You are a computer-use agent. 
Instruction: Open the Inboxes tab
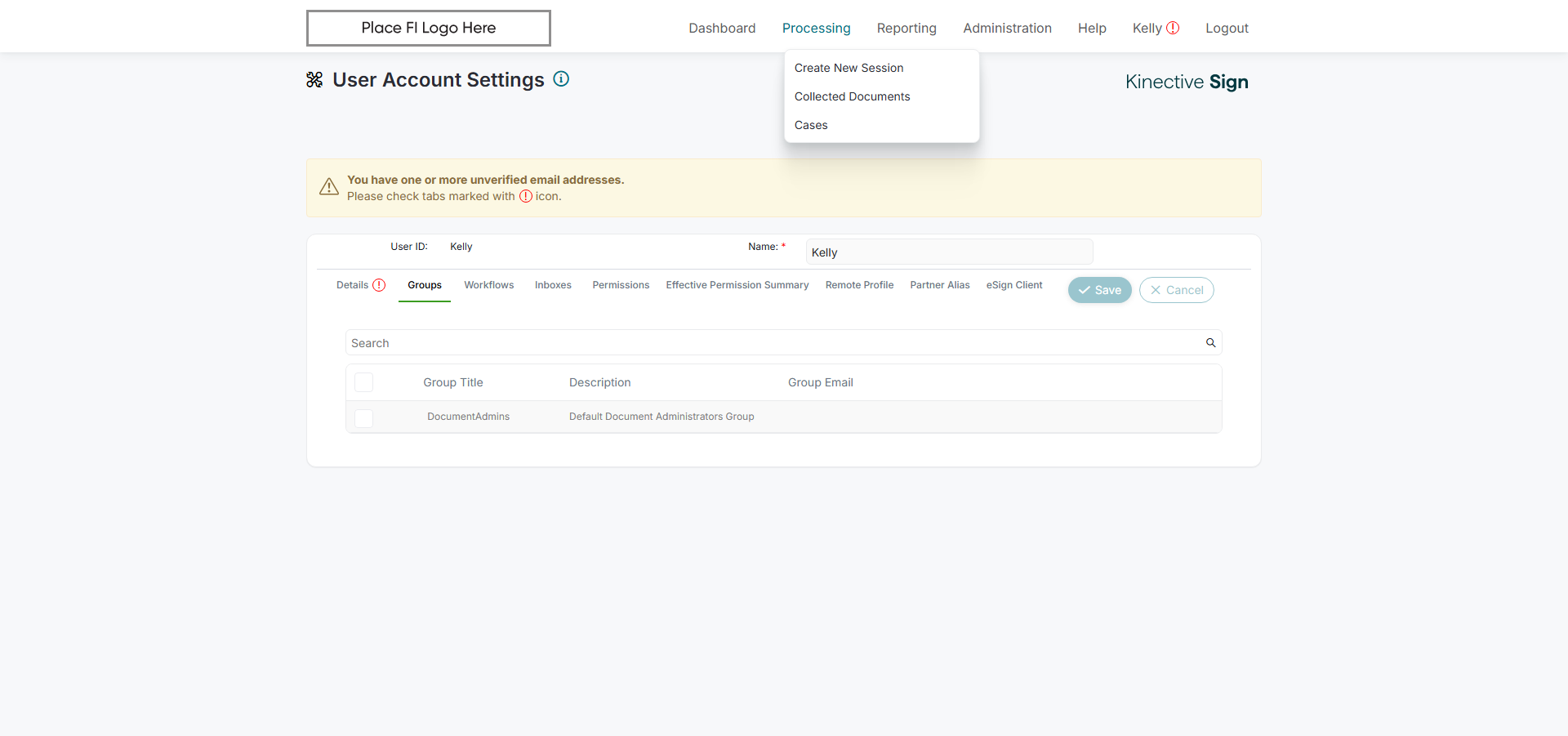[553, 285]
